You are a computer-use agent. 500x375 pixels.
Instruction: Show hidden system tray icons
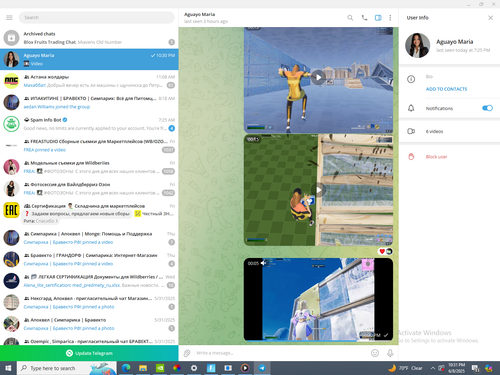433,368
